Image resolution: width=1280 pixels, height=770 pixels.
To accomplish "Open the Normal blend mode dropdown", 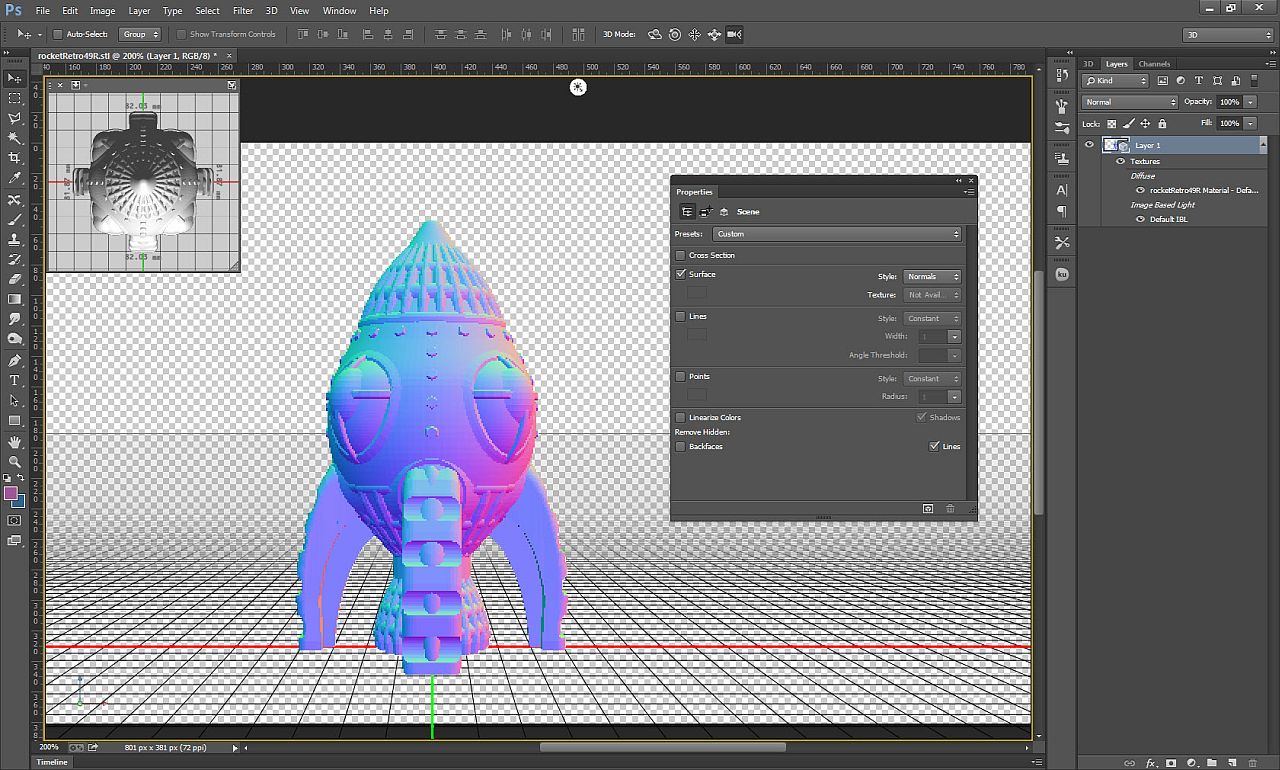I will [x=1130, y=102].
